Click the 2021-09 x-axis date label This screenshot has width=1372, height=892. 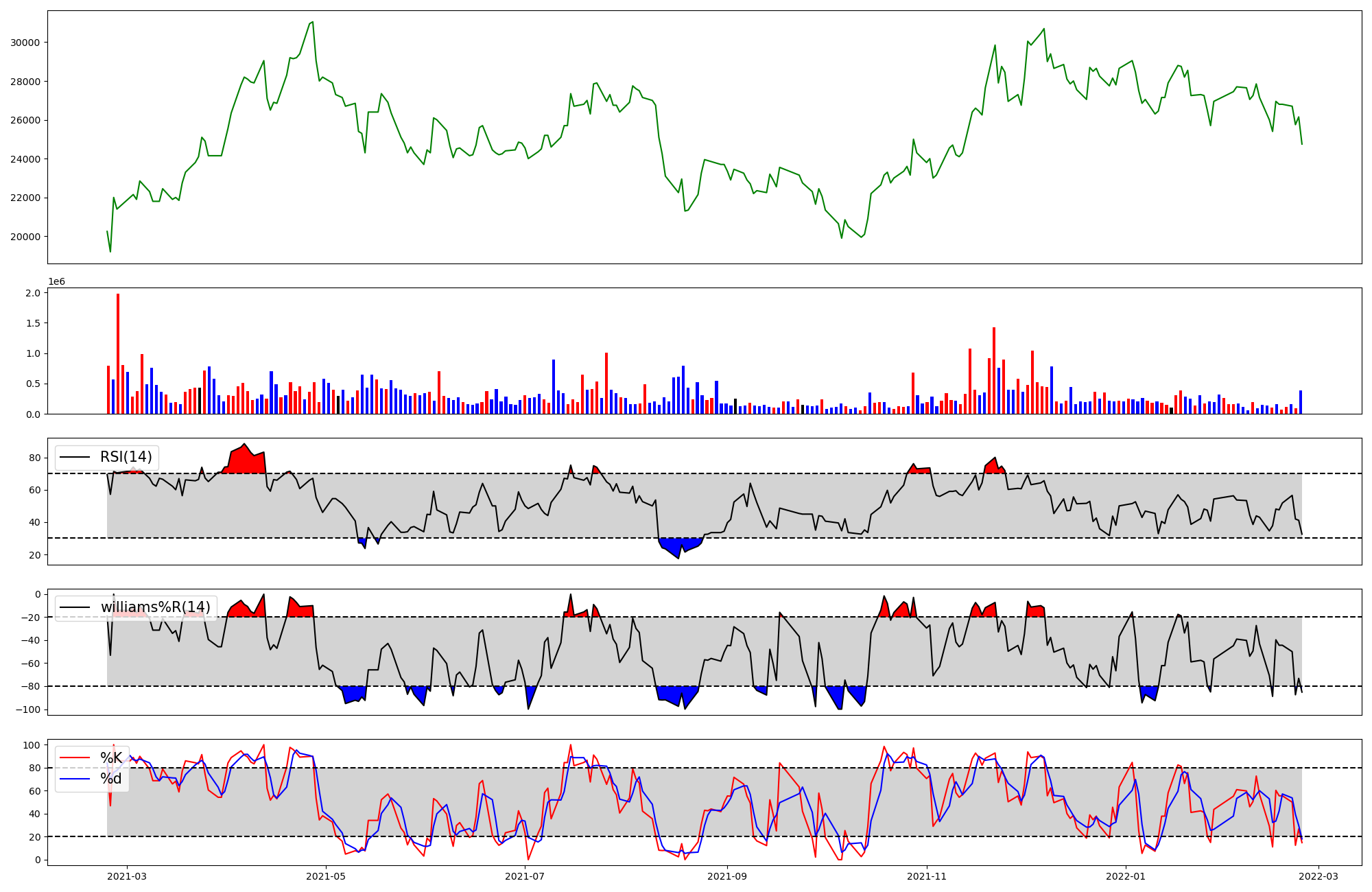point(726,876)
